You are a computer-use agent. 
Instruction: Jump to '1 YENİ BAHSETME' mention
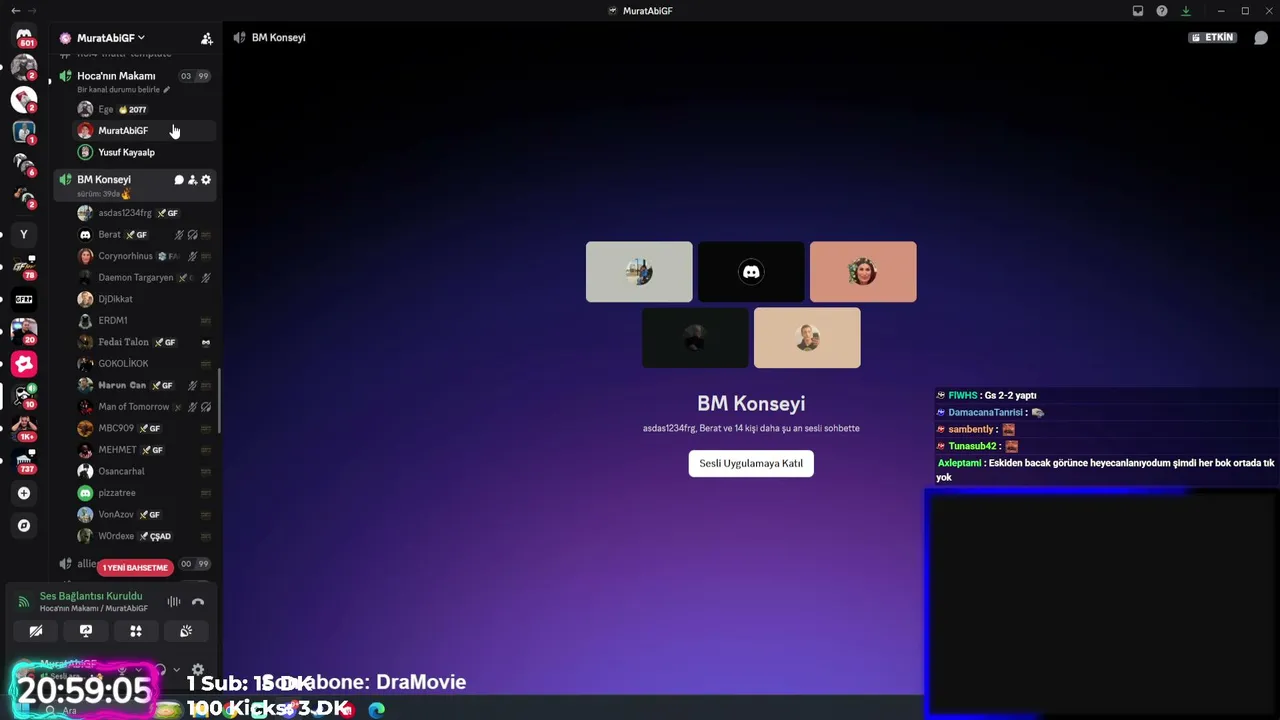coord(135,568)
